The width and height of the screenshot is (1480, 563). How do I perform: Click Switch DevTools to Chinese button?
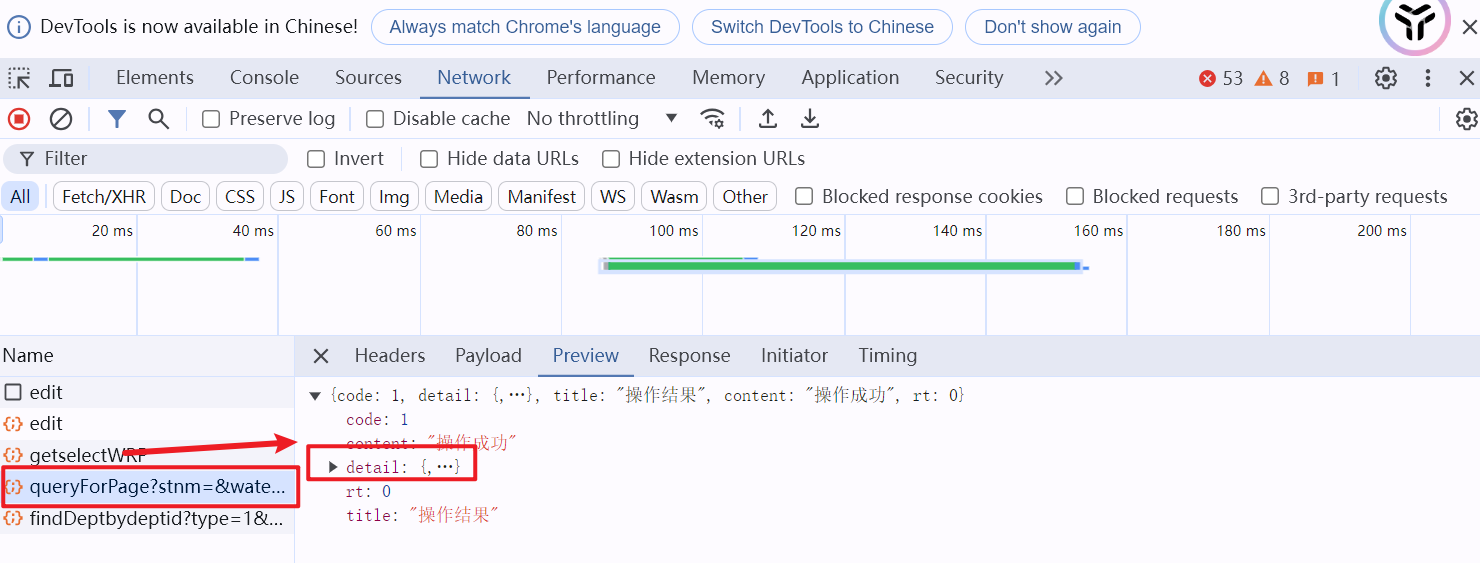pyautogui.click(x=822, y=27)
